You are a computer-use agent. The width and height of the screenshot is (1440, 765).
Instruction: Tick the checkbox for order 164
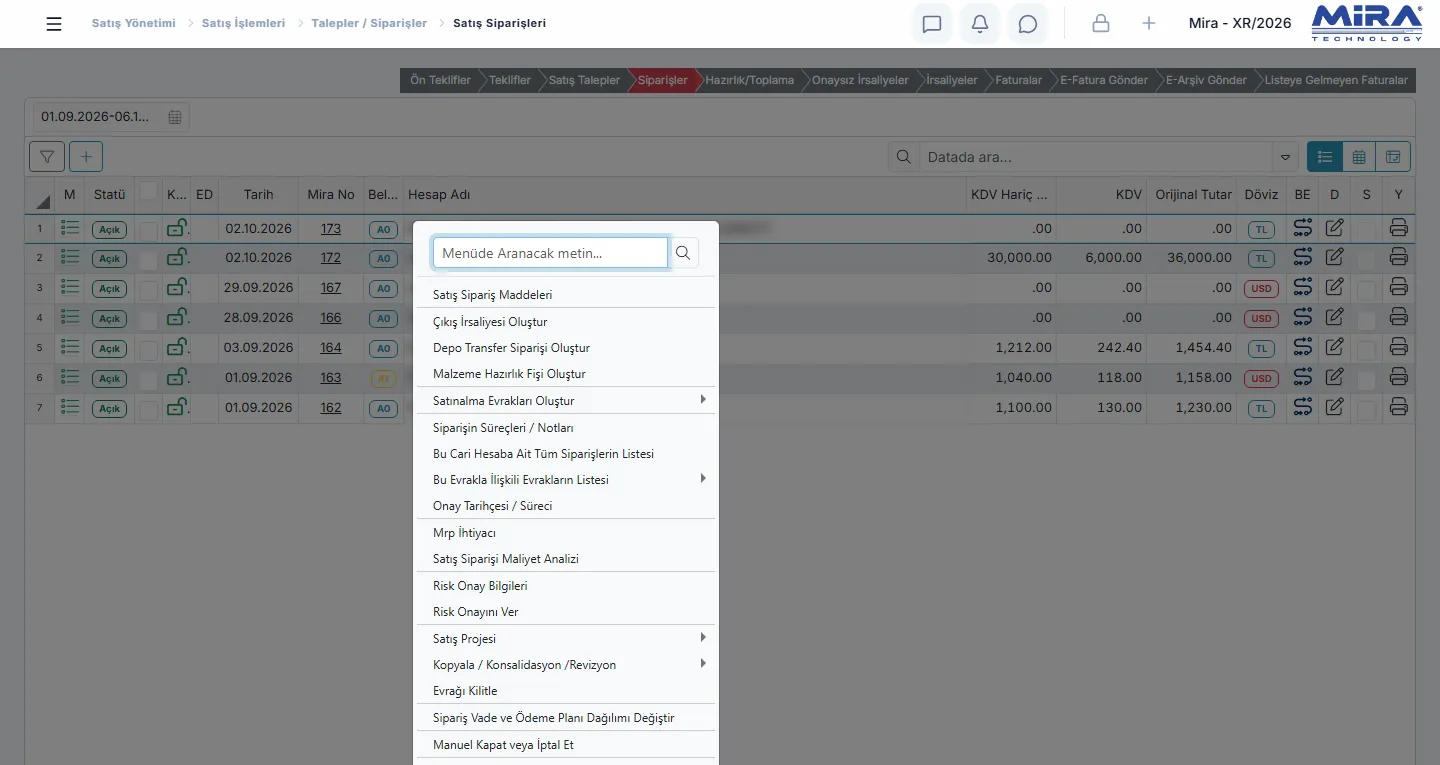pos(148,351)
